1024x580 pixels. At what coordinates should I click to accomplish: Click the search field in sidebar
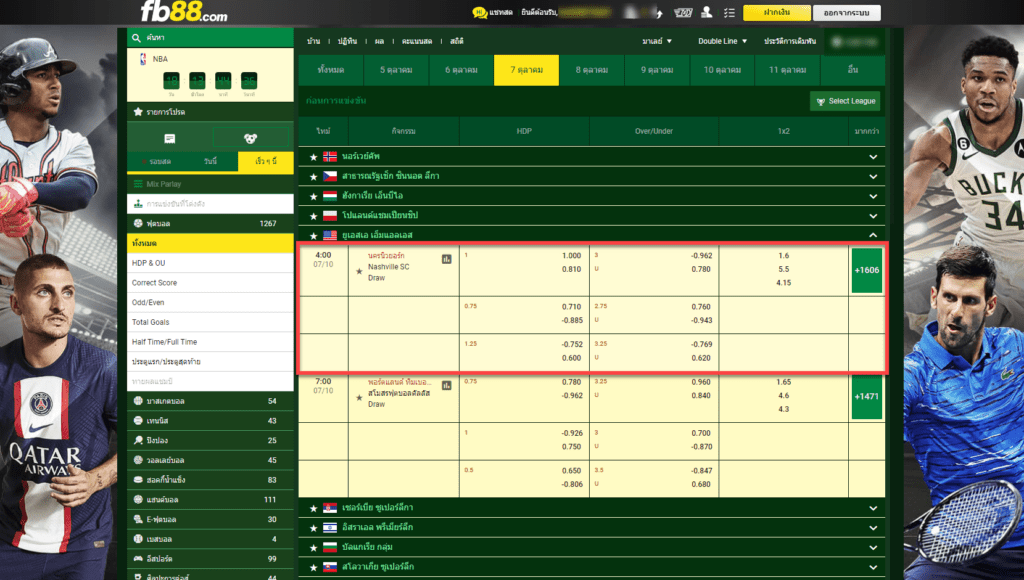pyautogui.click(x=210, y=38)
